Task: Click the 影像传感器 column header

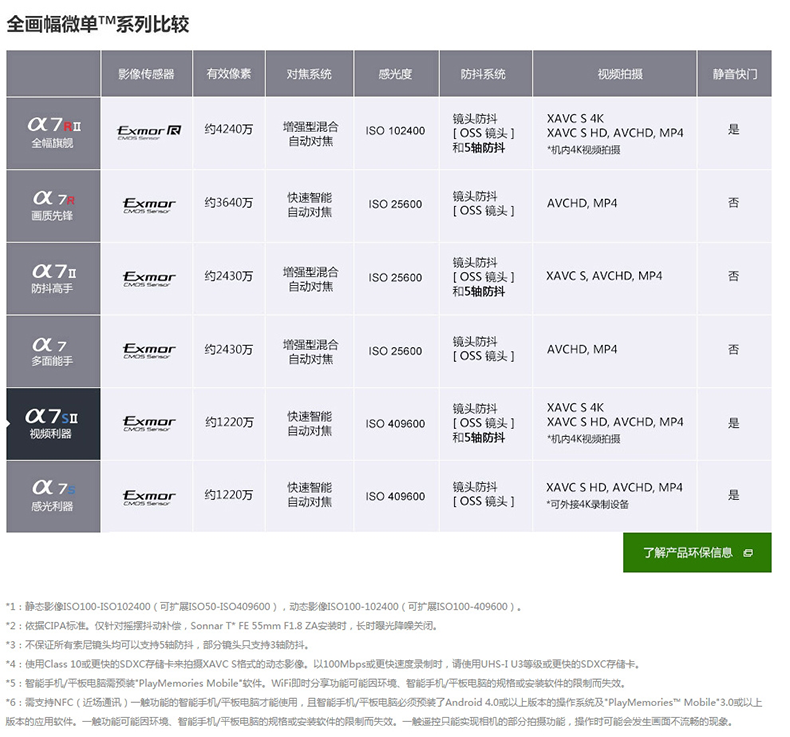Action: [x=146, y=74]
